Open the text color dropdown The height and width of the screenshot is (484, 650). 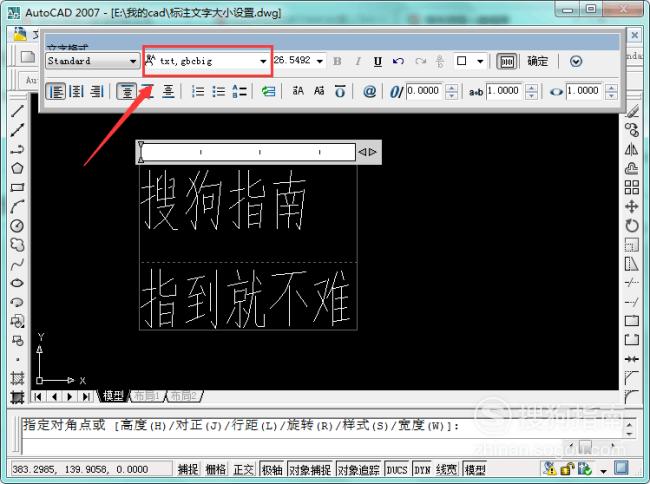pos(480,61)
